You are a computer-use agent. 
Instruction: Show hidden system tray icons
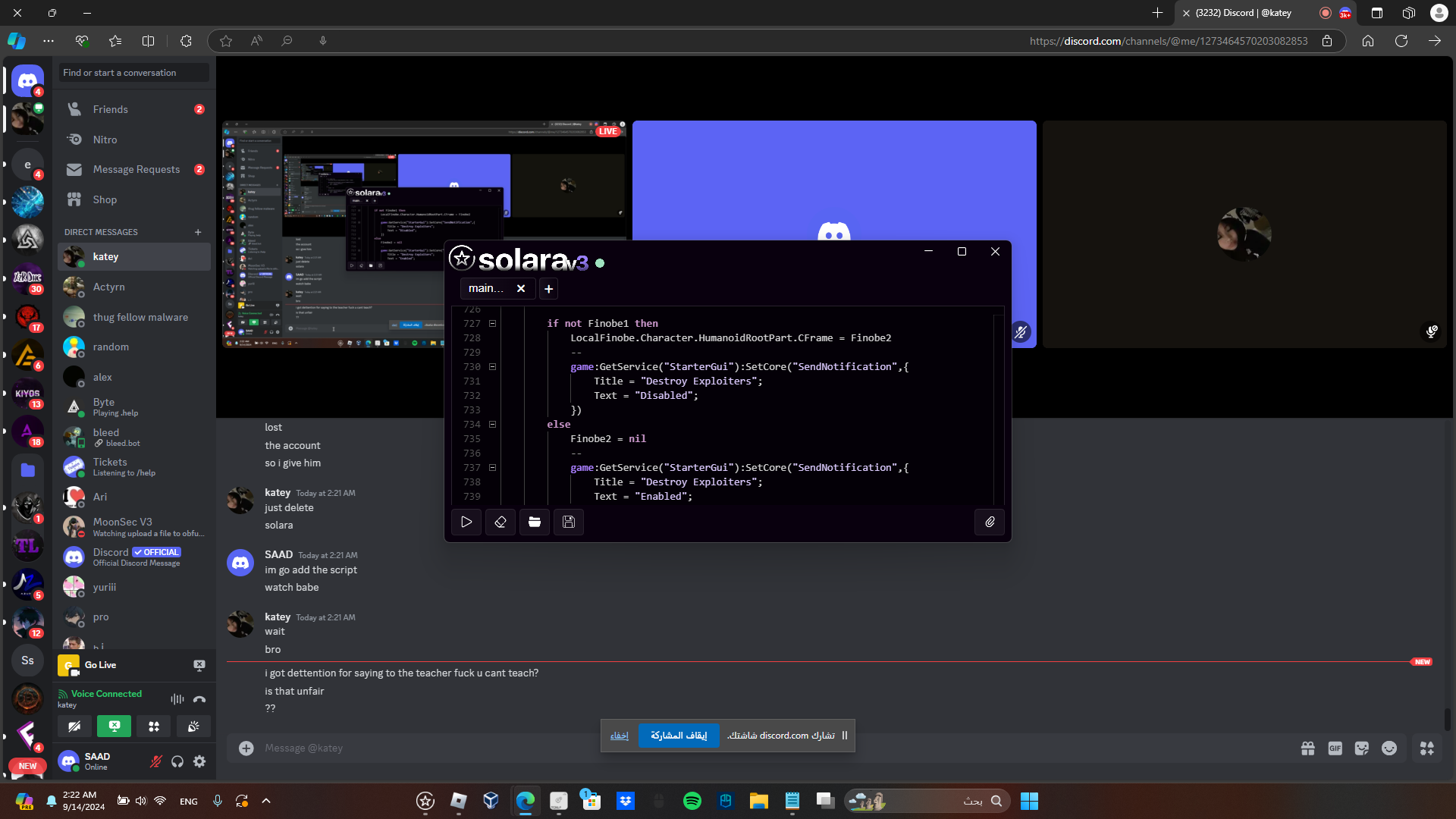point(266,801)
